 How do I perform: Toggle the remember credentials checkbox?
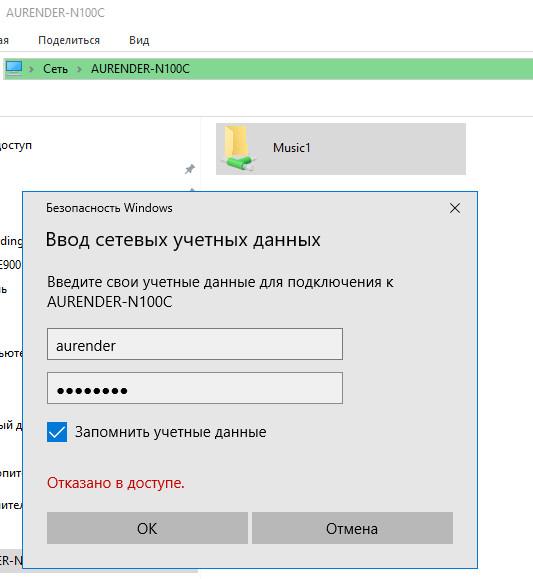(57, 432)
